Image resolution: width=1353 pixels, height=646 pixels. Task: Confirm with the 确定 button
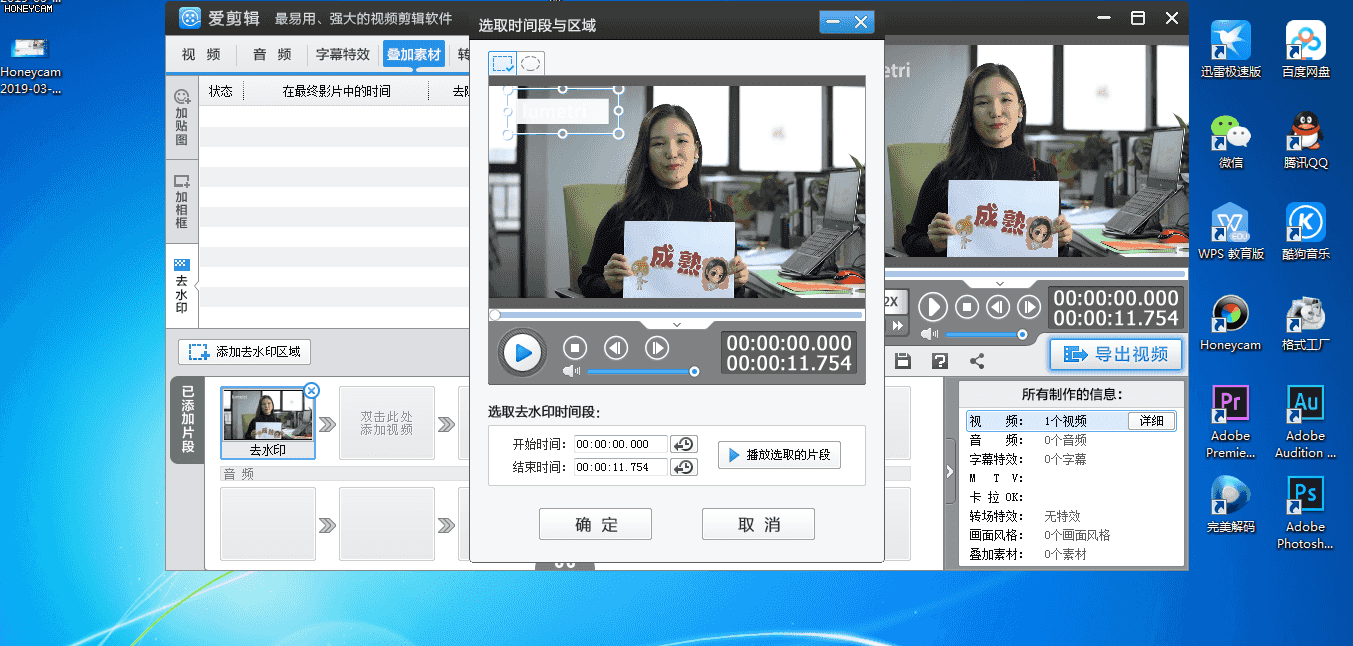tap(595, 524)
